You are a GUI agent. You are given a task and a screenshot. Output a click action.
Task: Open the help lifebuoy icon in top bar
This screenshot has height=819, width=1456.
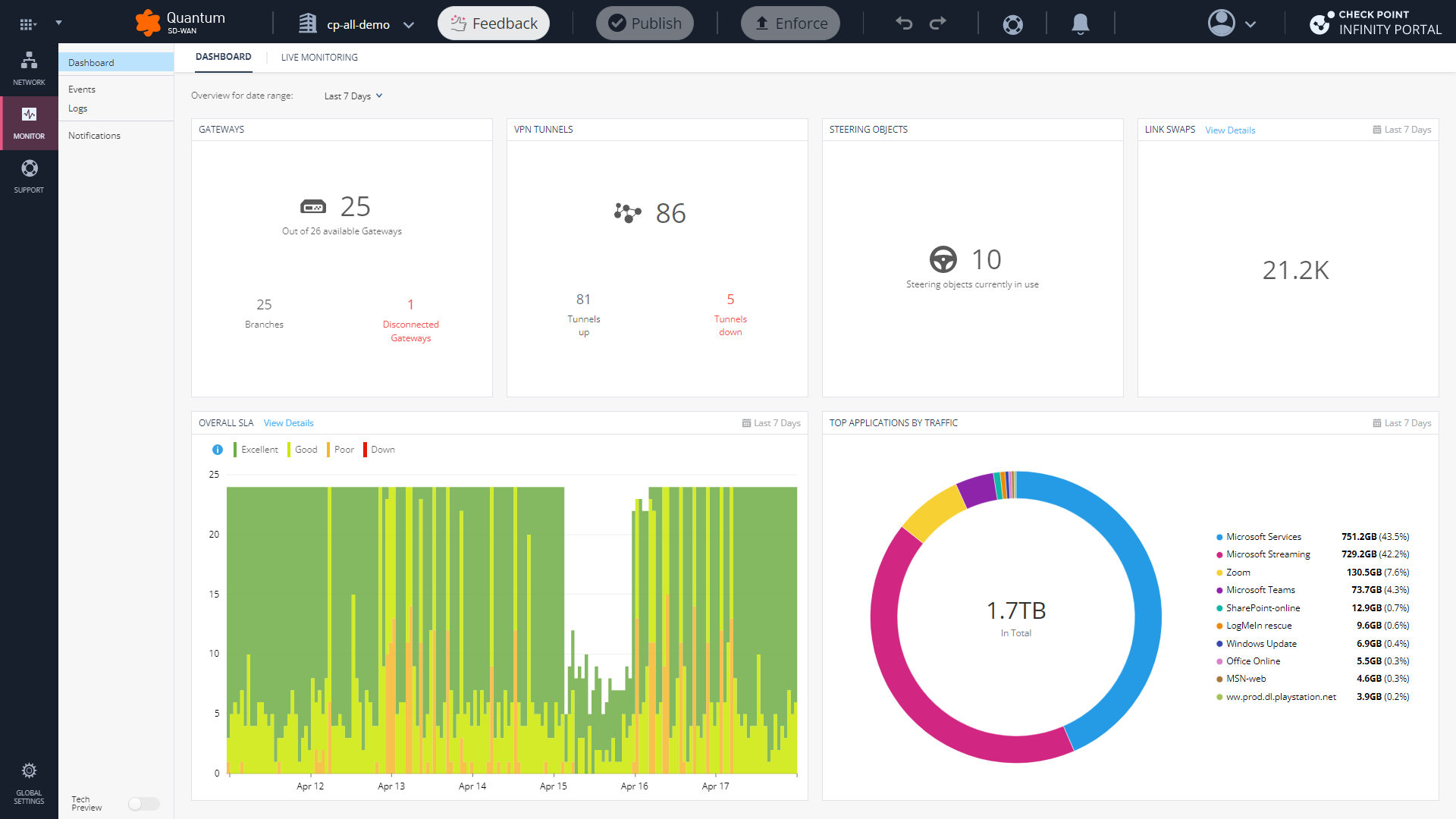pyautogui.click(x=1012, y=24)
